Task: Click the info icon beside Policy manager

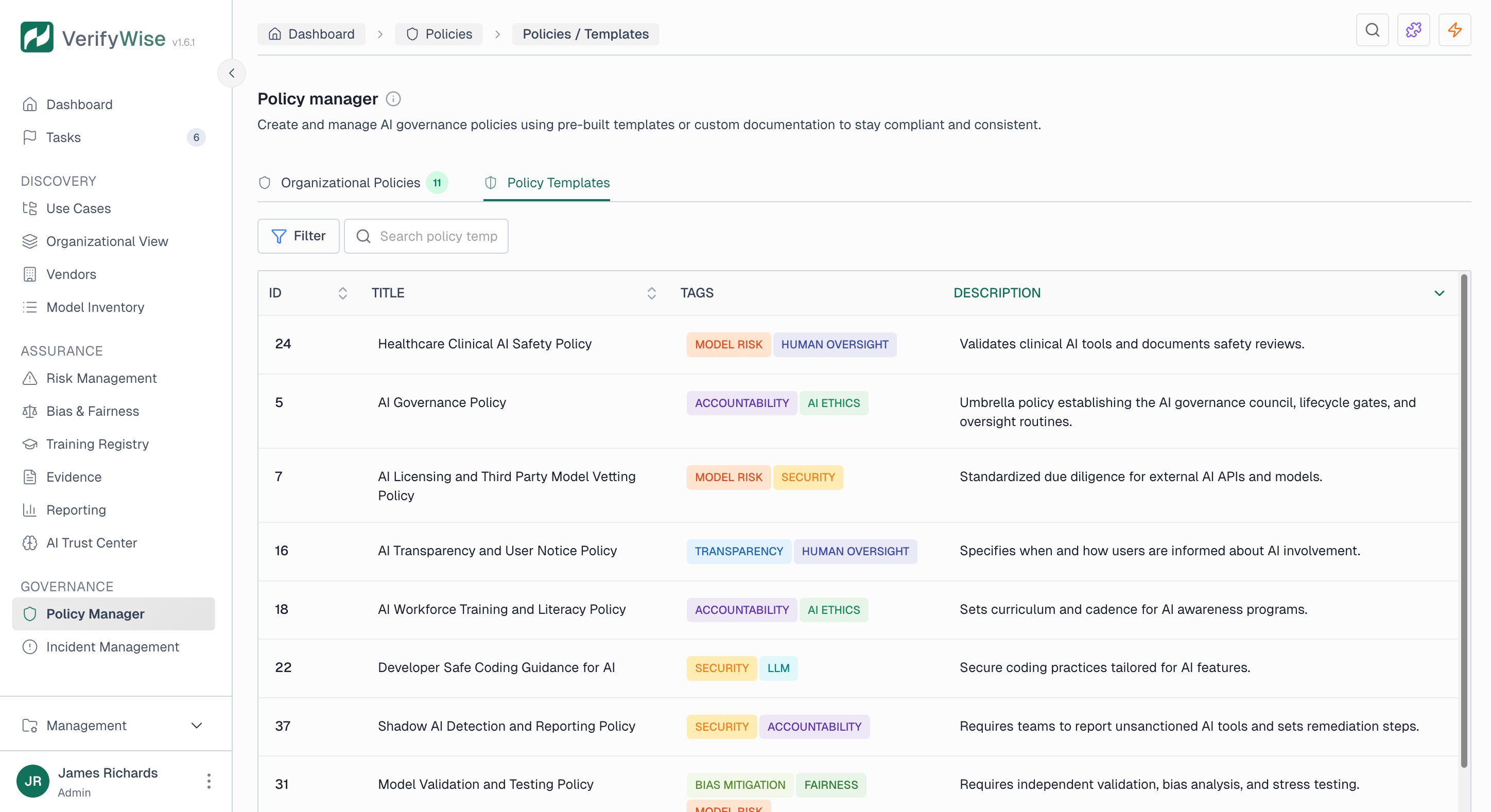Action: point(393,99)
